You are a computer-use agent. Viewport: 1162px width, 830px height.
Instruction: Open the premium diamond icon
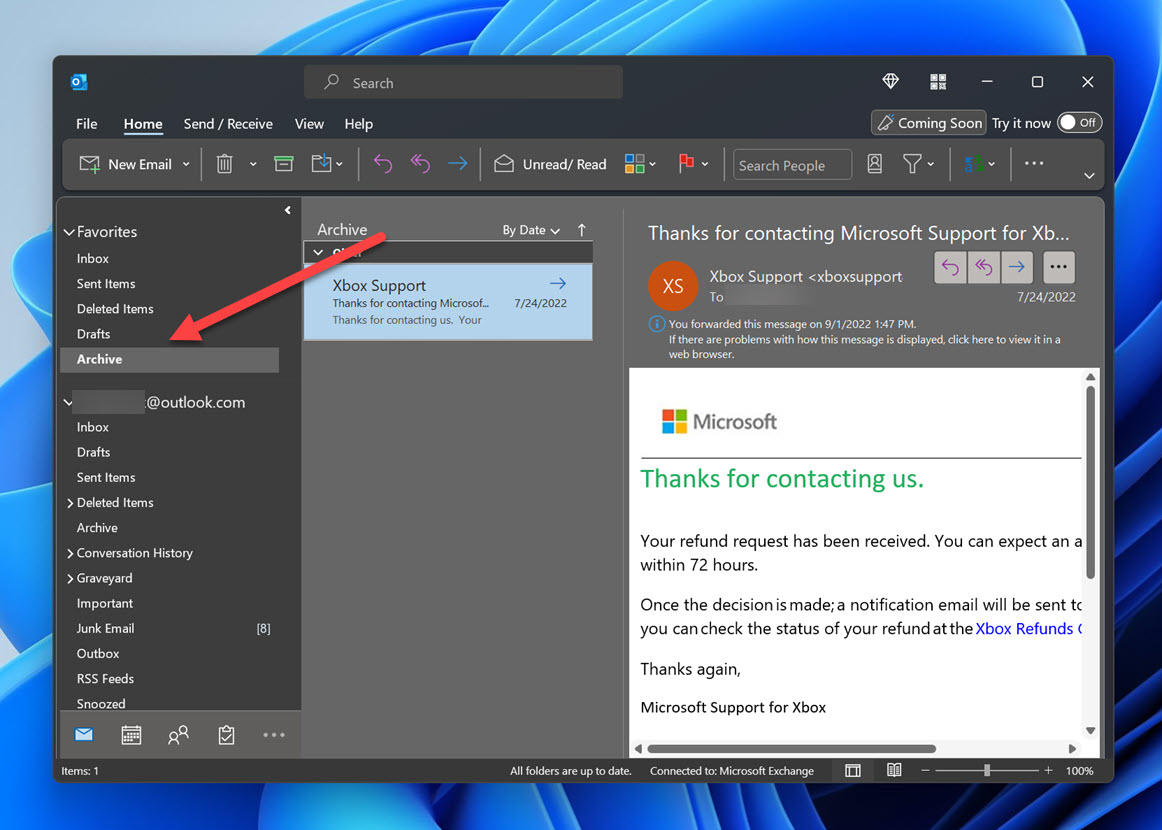point(891,82)
